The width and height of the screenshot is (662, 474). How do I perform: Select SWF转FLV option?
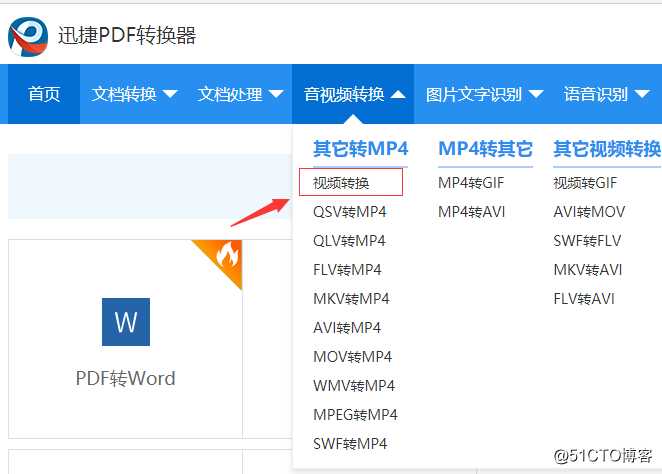click(x=587, y=241)
